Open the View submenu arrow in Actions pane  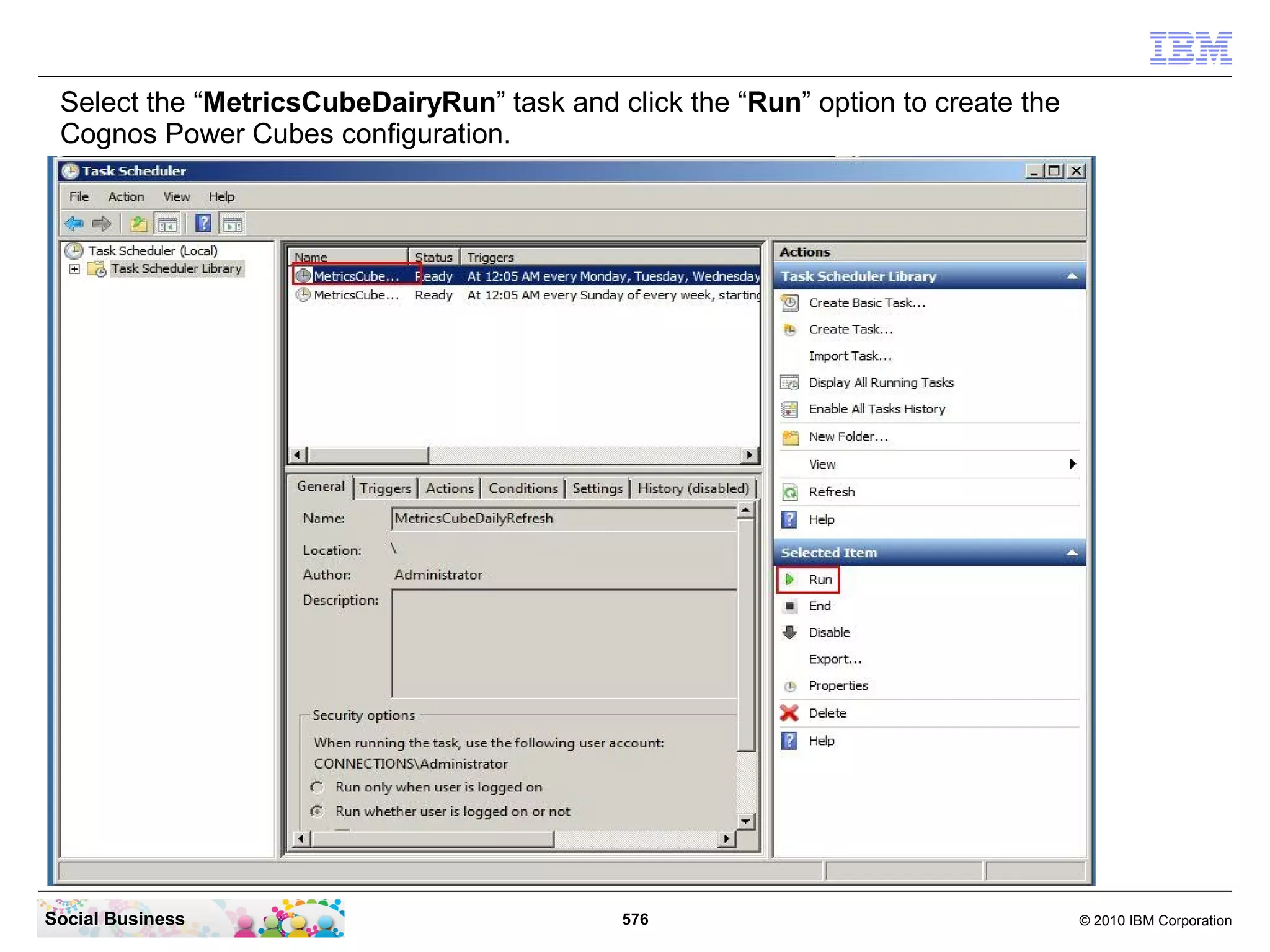pos(1073,464)
